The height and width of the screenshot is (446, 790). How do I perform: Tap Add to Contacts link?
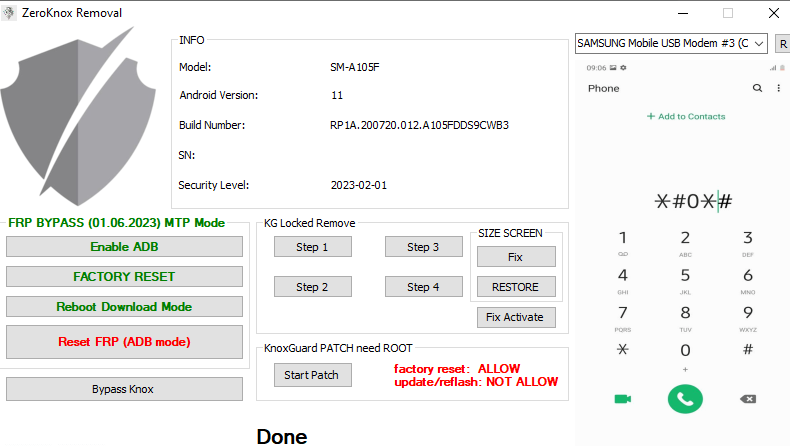click(686, 116)
